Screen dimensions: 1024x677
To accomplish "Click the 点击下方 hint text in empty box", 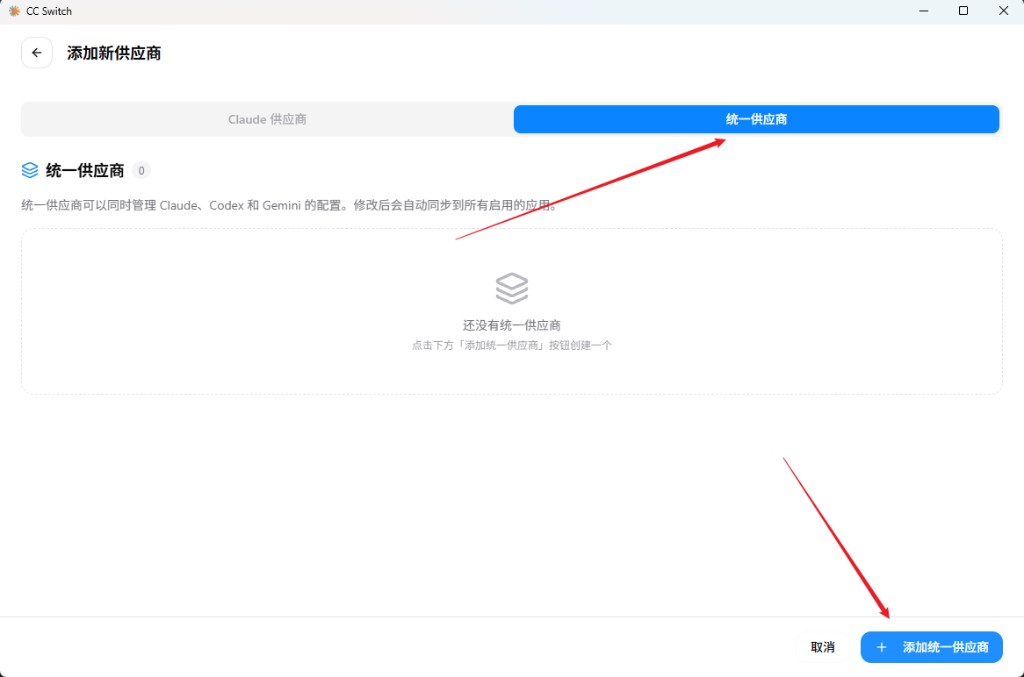I will click(511, 345).
